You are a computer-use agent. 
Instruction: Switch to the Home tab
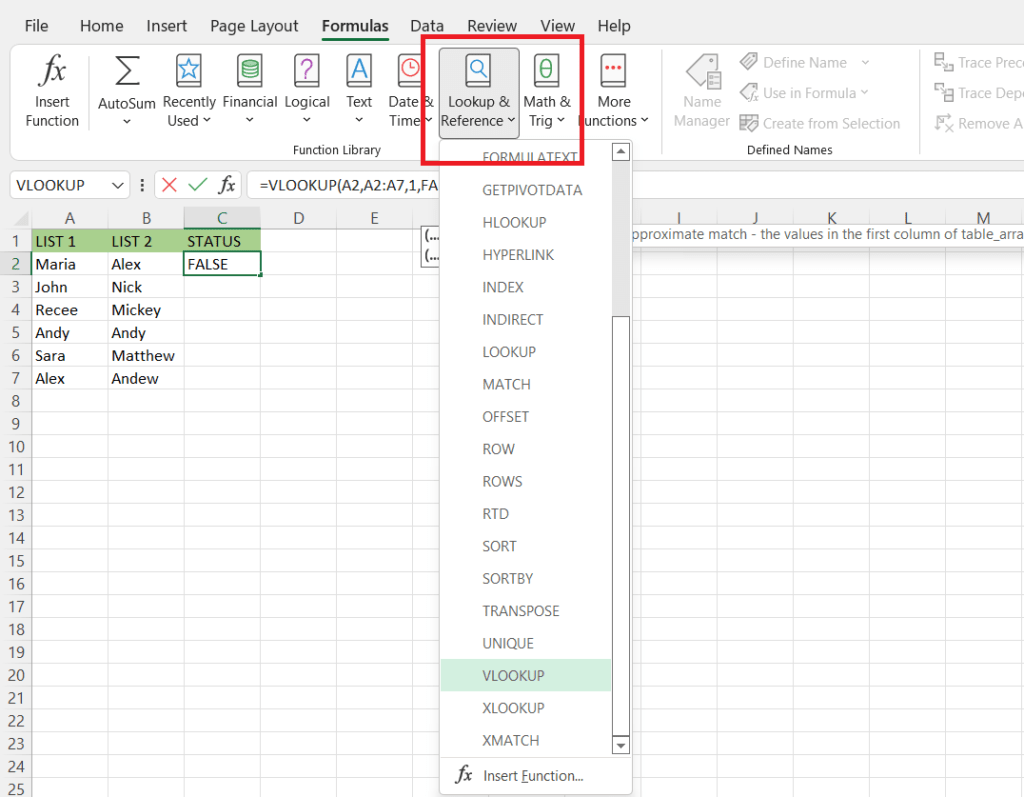101,26
